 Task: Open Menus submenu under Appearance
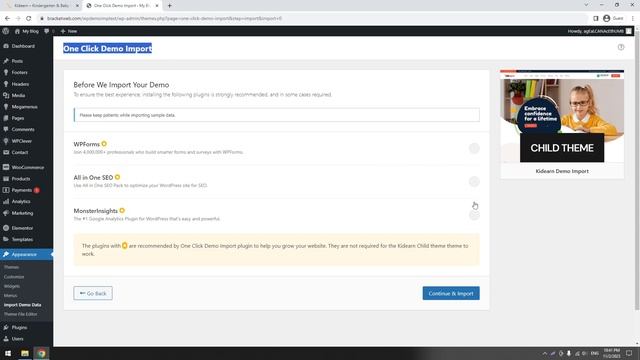[11, 296]
